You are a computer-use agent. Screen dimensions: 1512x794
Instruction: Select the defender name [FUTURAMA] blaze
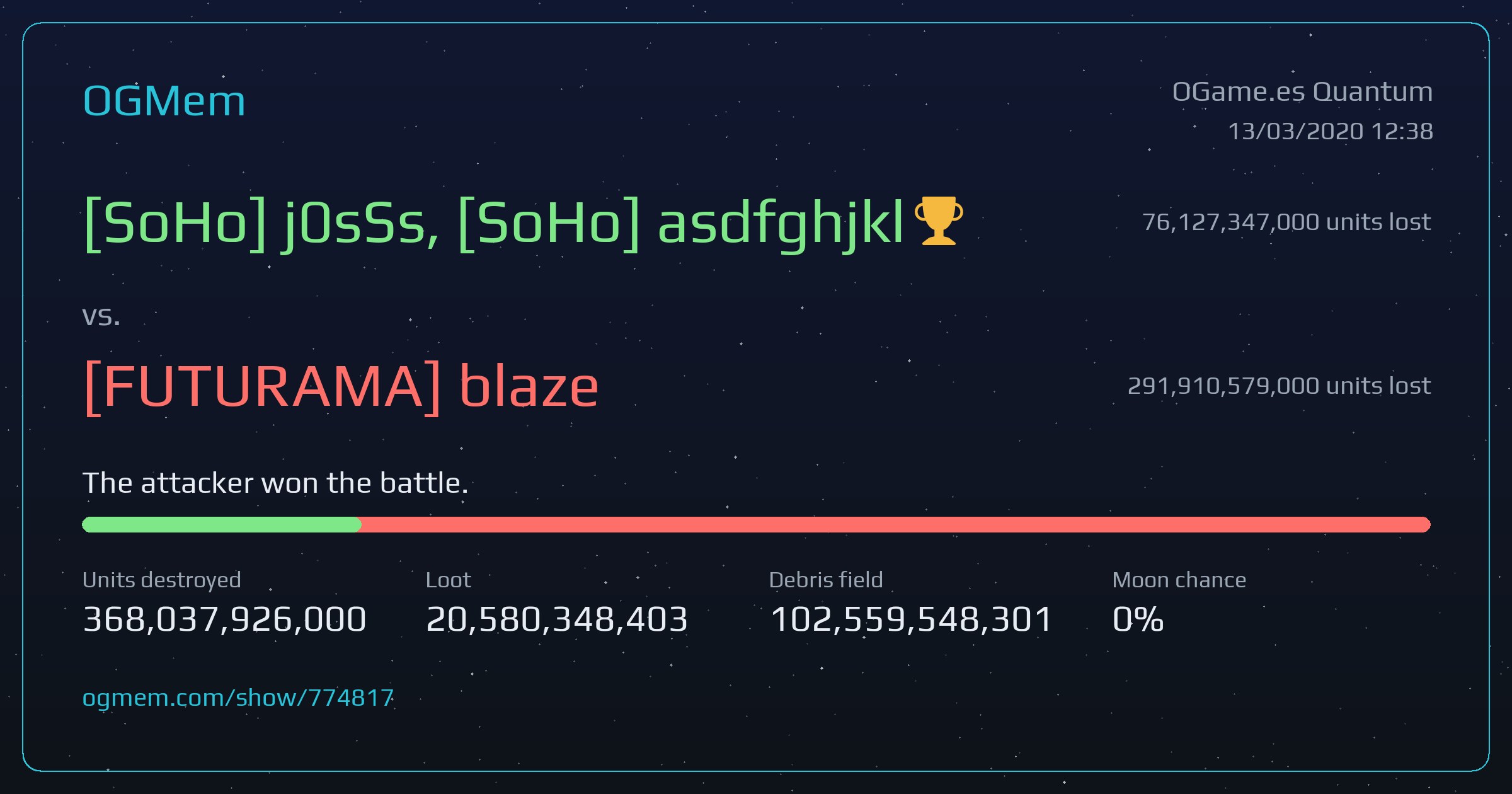tap(341, 386)
